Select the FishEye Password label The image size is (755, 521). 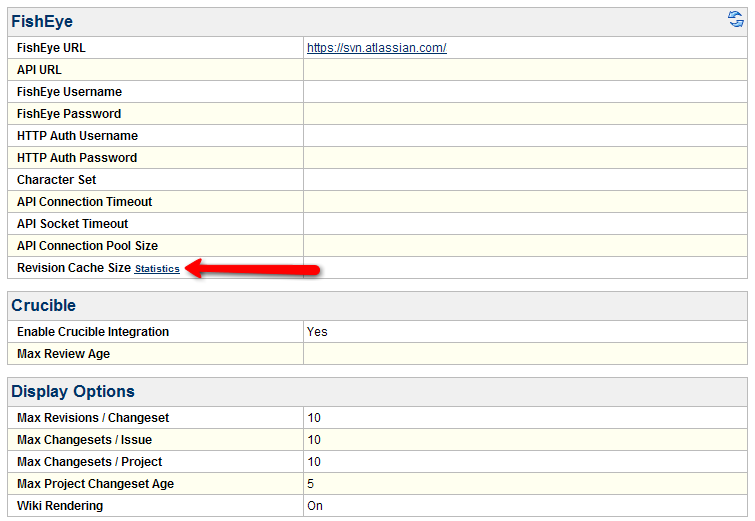point(69,114)
